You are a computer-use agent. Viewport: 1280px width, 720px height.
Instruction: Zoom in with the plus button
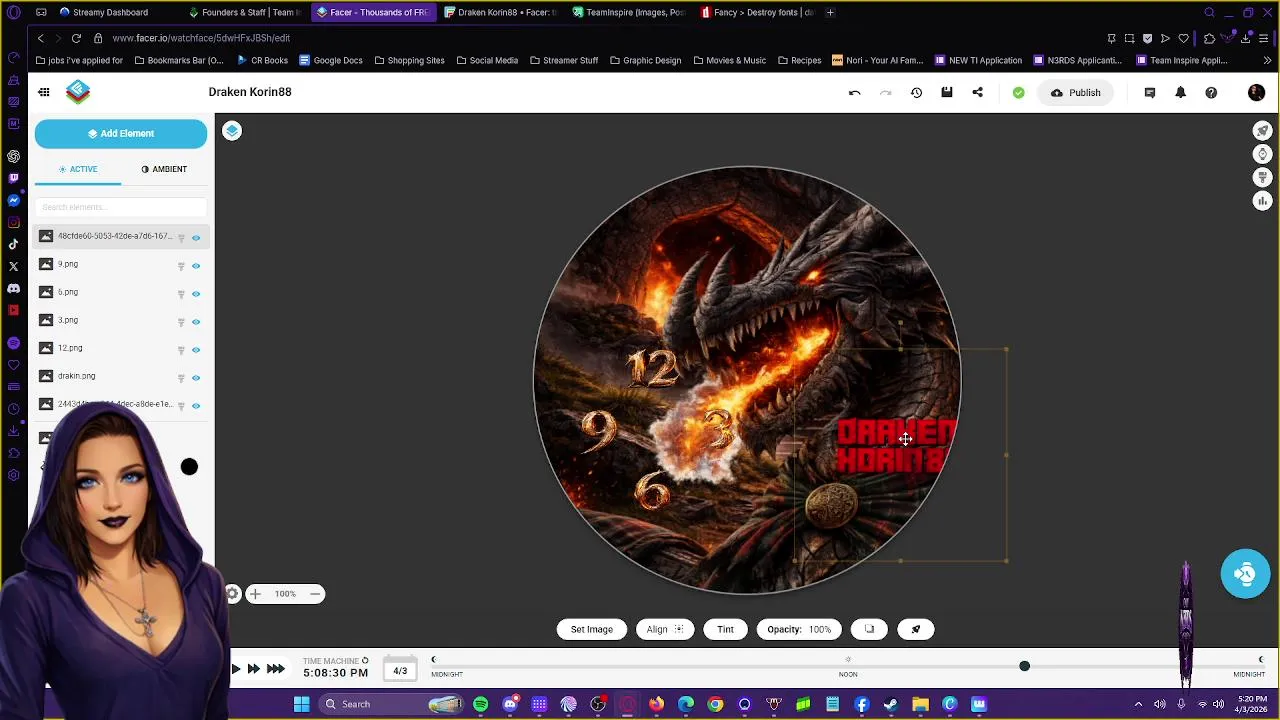(255, 594)
